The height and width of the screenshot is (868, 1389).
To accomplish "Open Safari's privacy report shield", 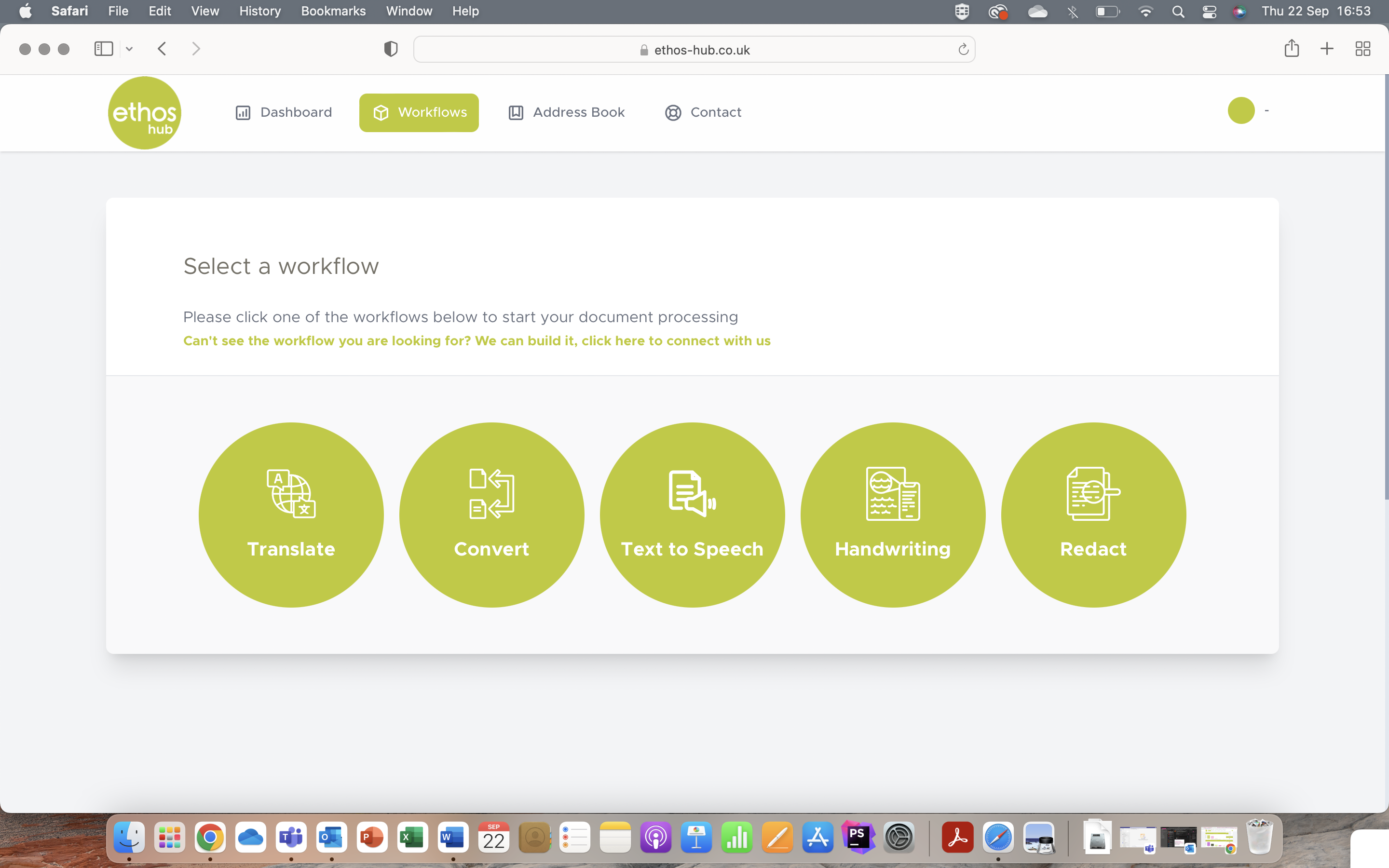I will pos(390,49).
